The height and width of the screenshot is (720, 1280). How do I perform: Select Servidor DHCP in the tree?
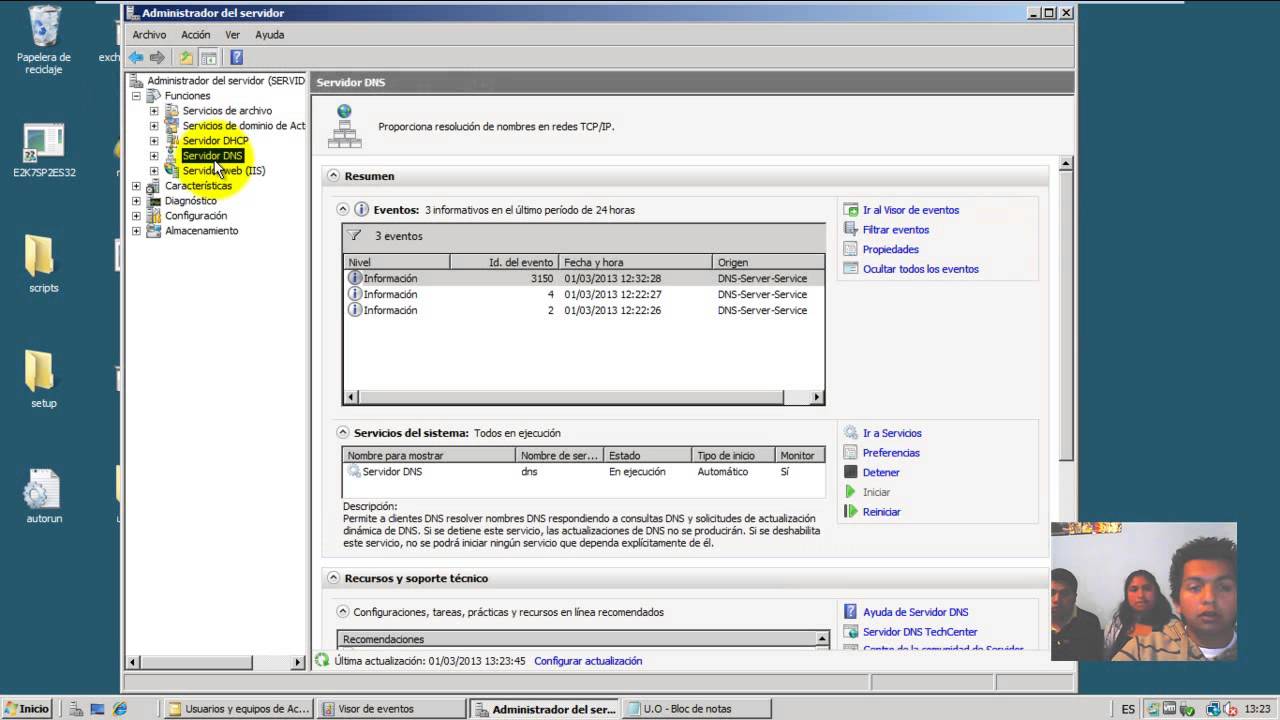215,141
